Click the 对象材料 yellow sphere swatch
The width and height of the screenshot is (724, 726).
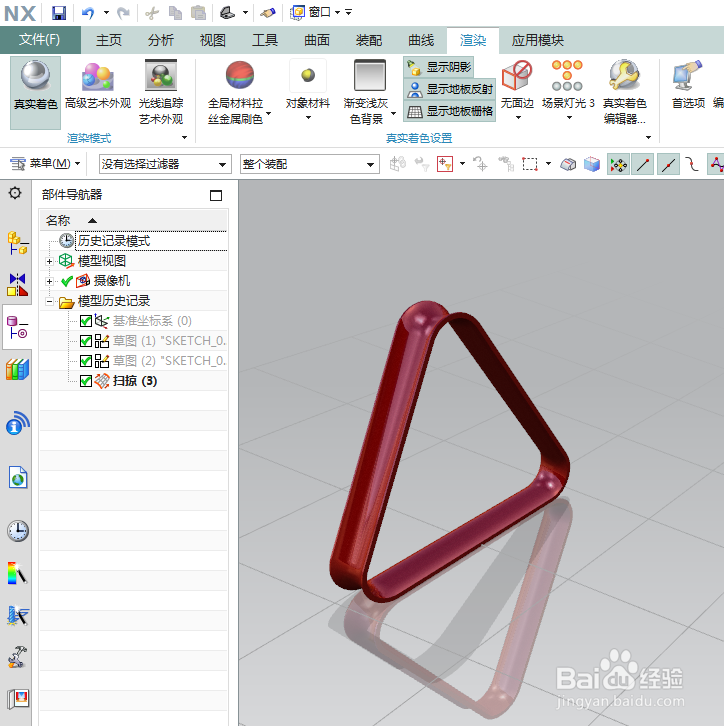tap(308, 75)
